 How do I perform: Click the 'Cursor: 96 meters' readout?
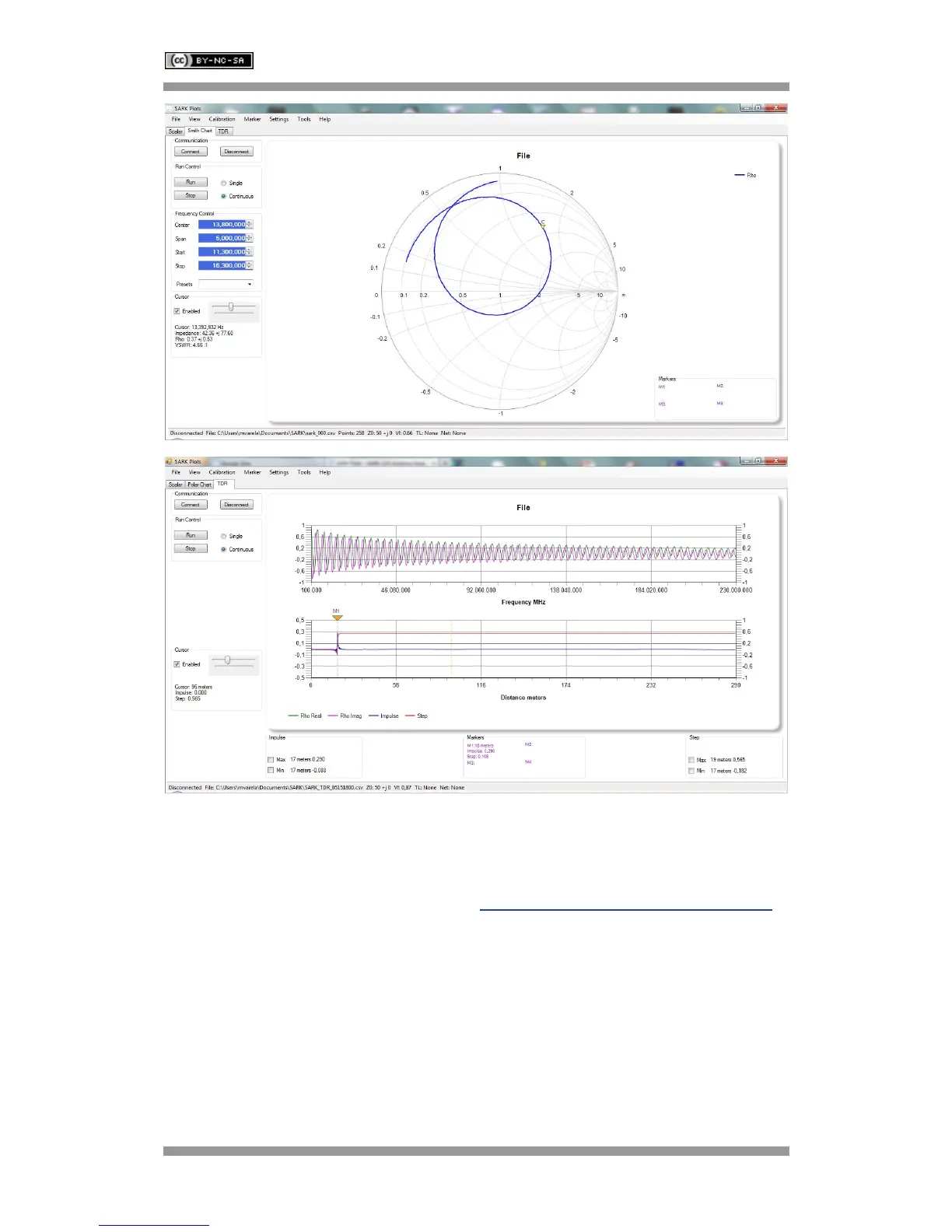coord(194,687)
